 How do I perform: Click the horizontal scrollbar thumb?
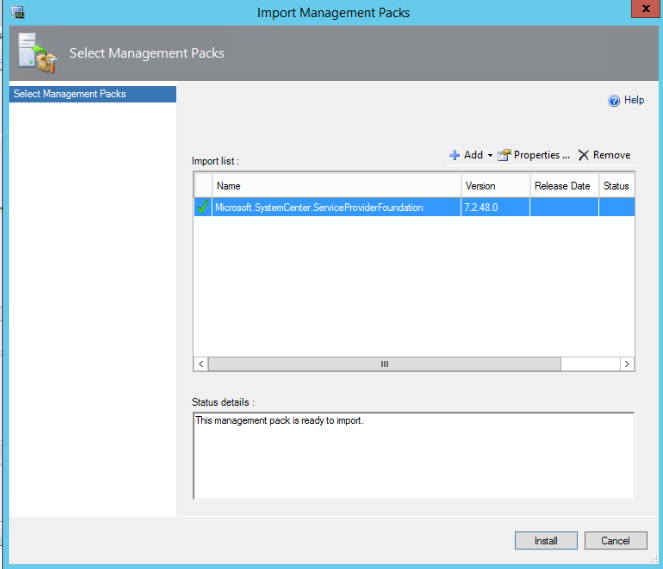pos(384,365)
